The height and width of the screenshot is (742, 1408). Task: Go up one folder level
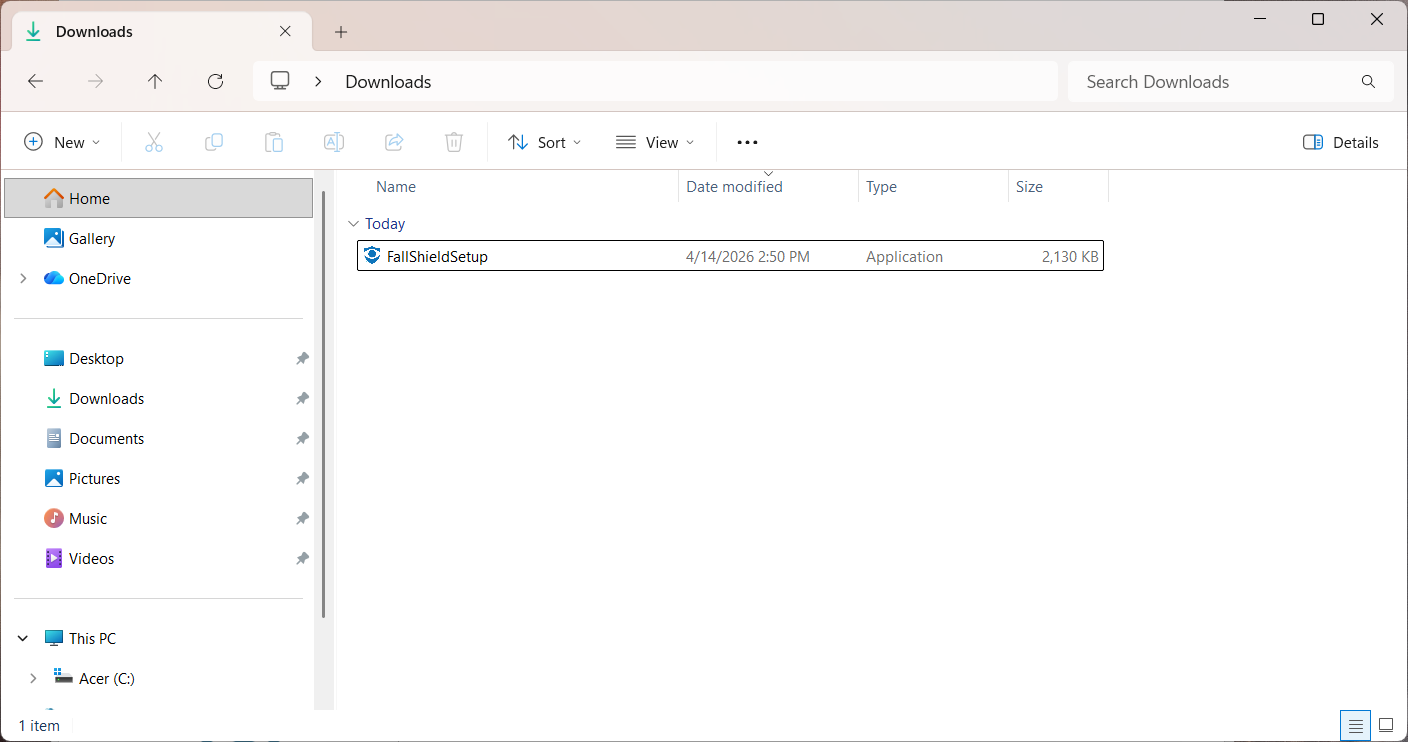click(x=155, y=82)
